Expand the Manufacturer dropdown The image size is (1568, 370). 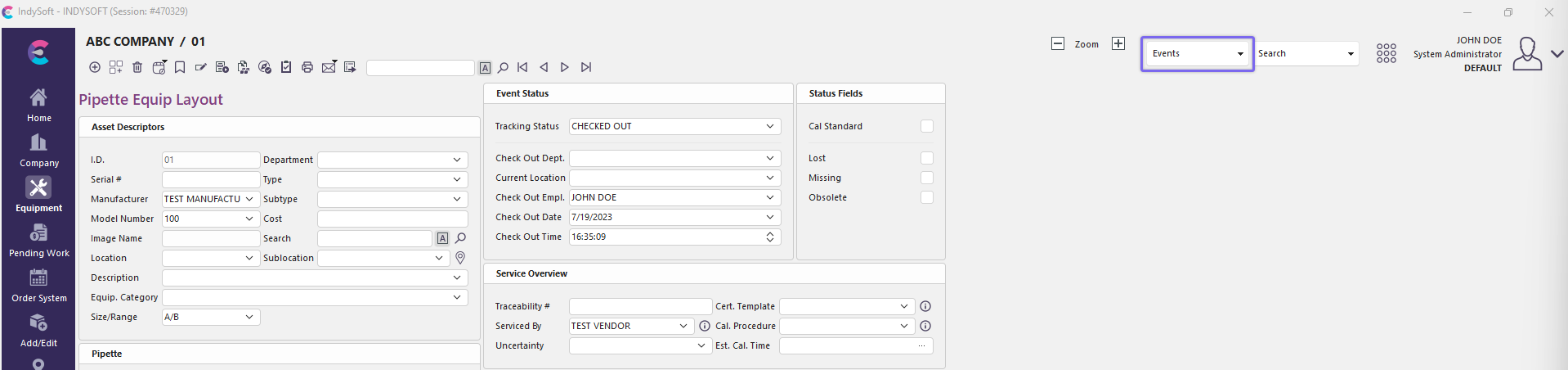click(249, 199)
